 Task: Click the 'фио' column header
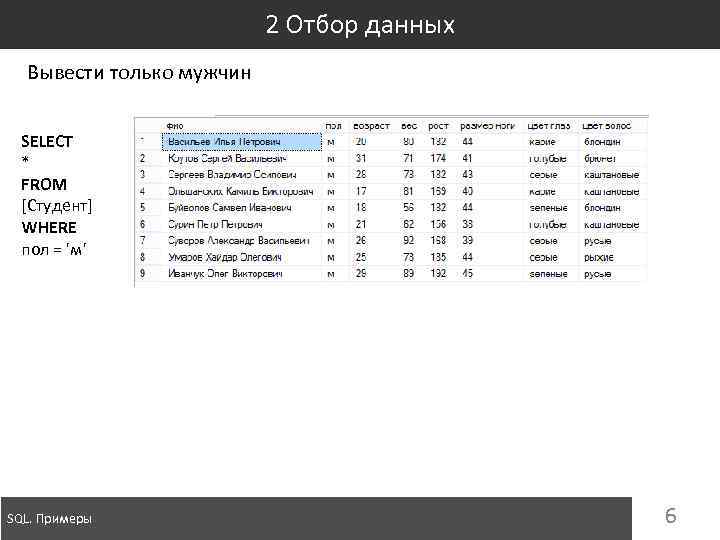(175, 126)
